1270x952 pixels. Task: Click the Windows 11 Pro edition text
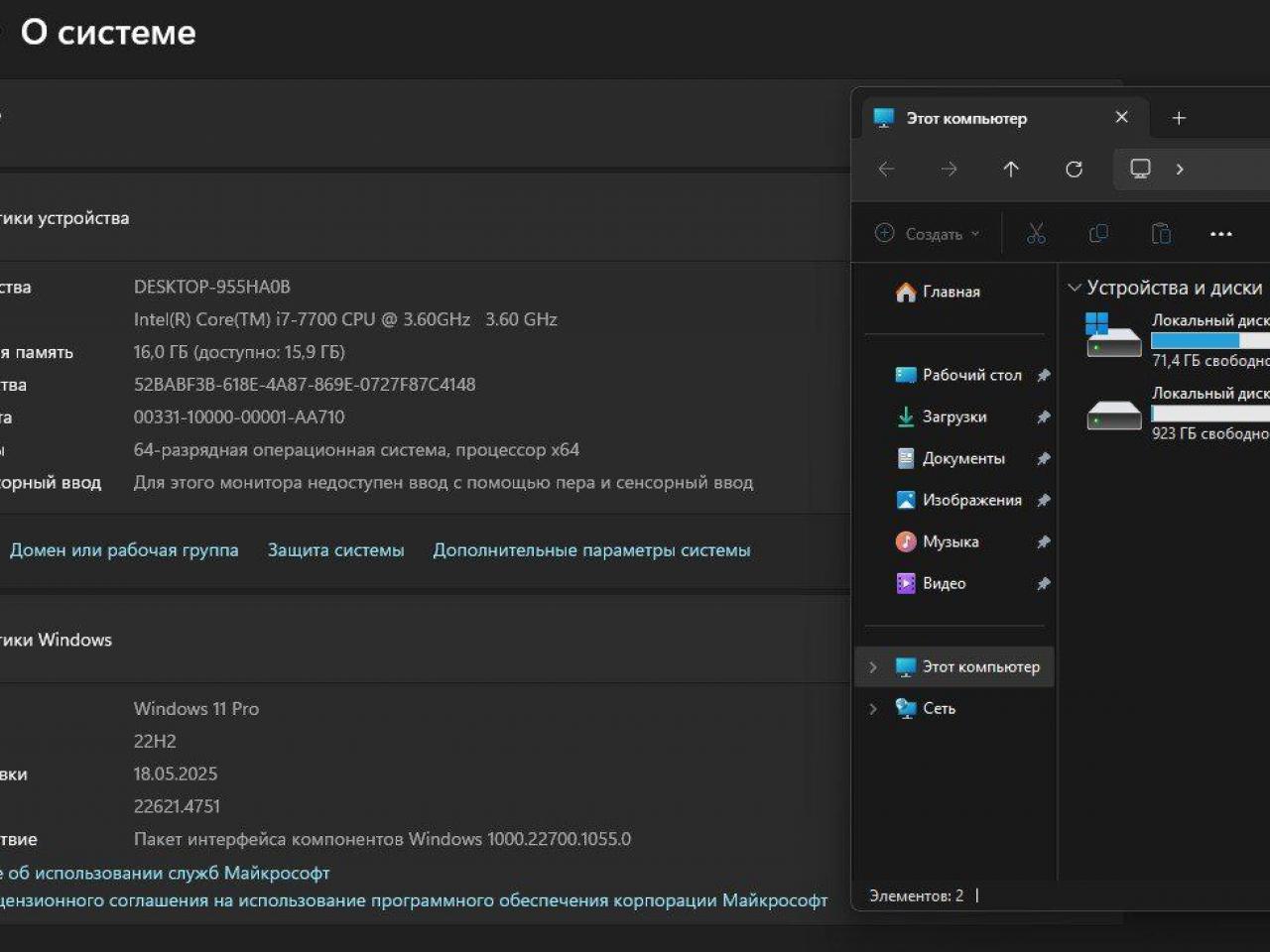[x=196, y=709]
